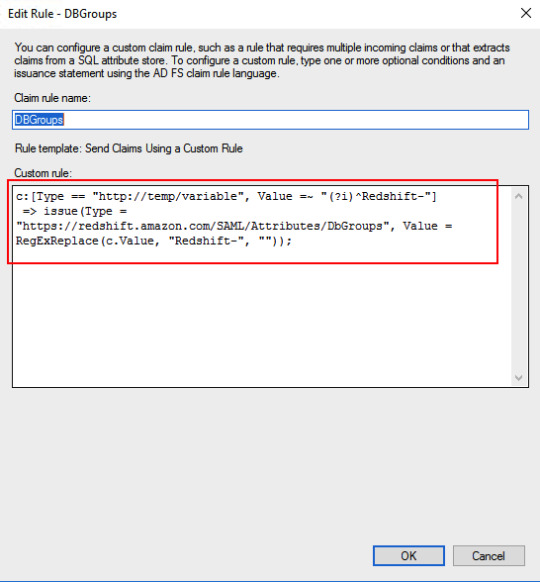Click the Rule template description text
540x582 pixels.
128,148
